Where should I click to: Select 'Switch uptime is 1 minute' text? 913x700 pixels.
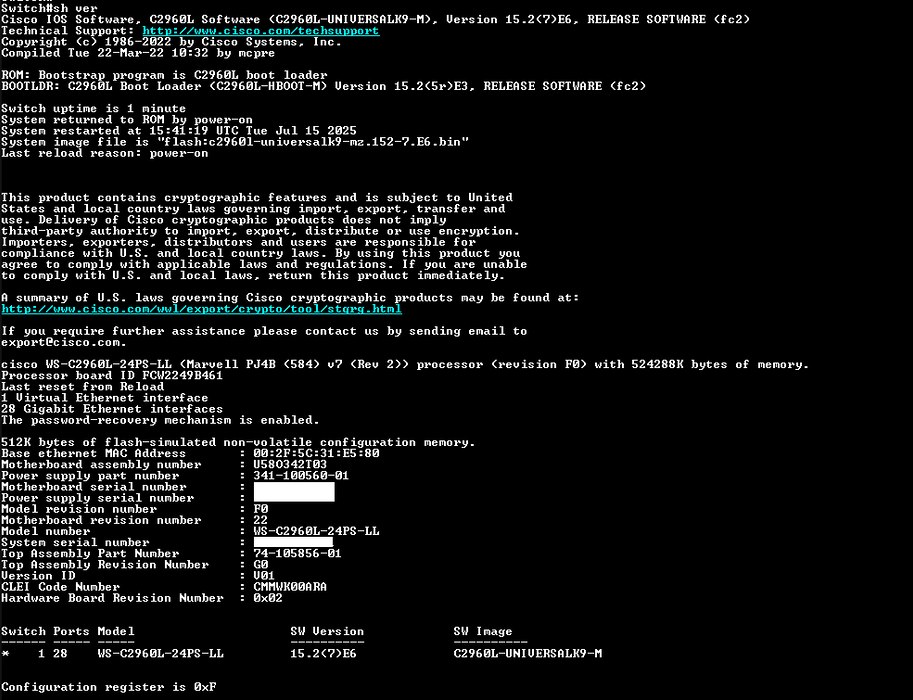(94, 108)
